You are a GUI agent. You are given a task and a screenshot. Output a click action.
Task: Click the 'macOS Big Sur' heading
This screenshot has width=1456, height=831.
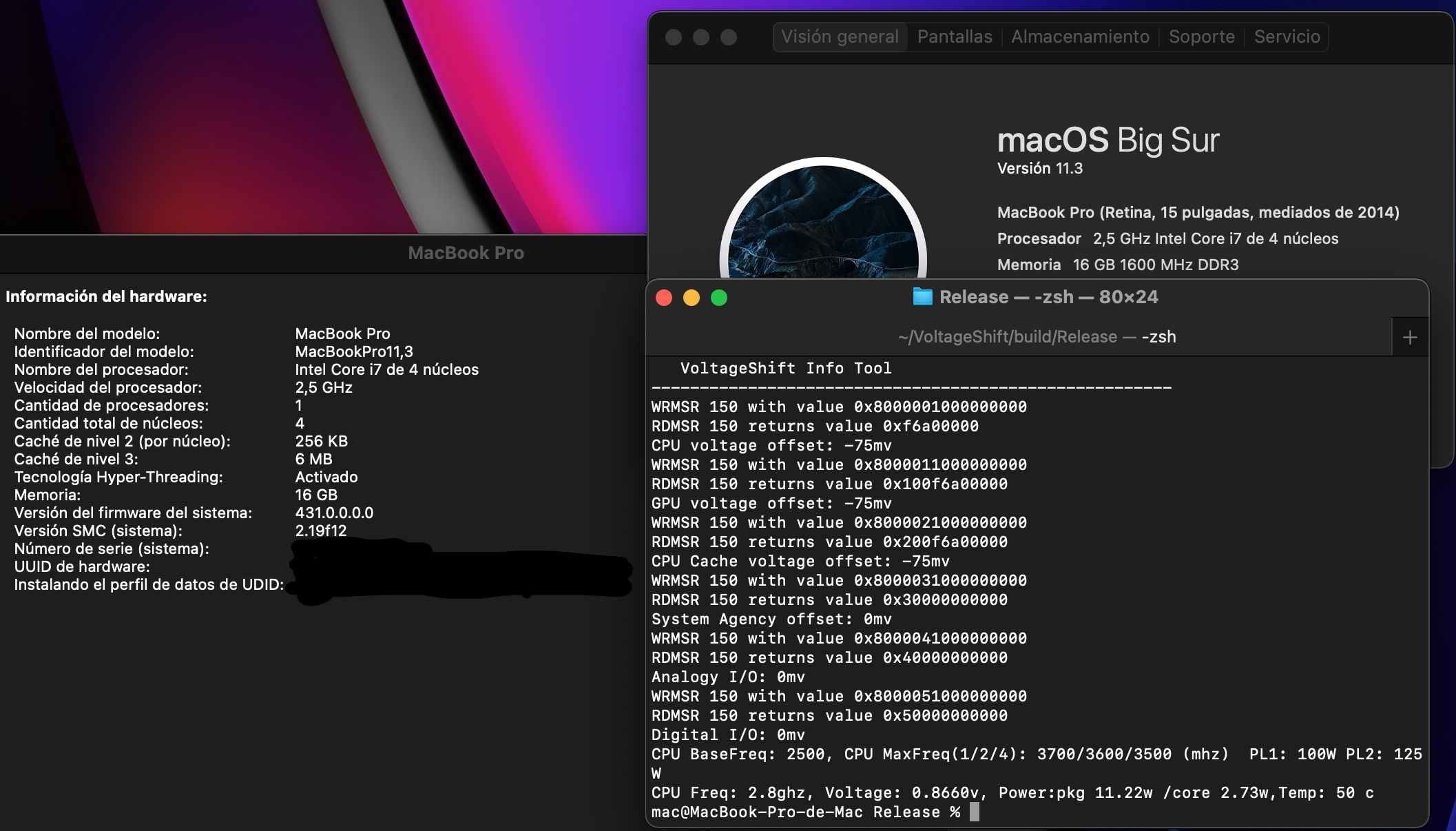coord(1108,140)
